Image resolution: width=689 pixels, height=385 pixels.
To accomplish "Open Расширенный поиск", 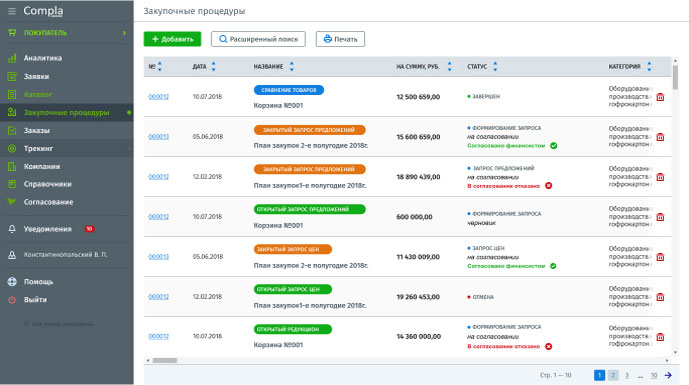I will pos(258,39).
